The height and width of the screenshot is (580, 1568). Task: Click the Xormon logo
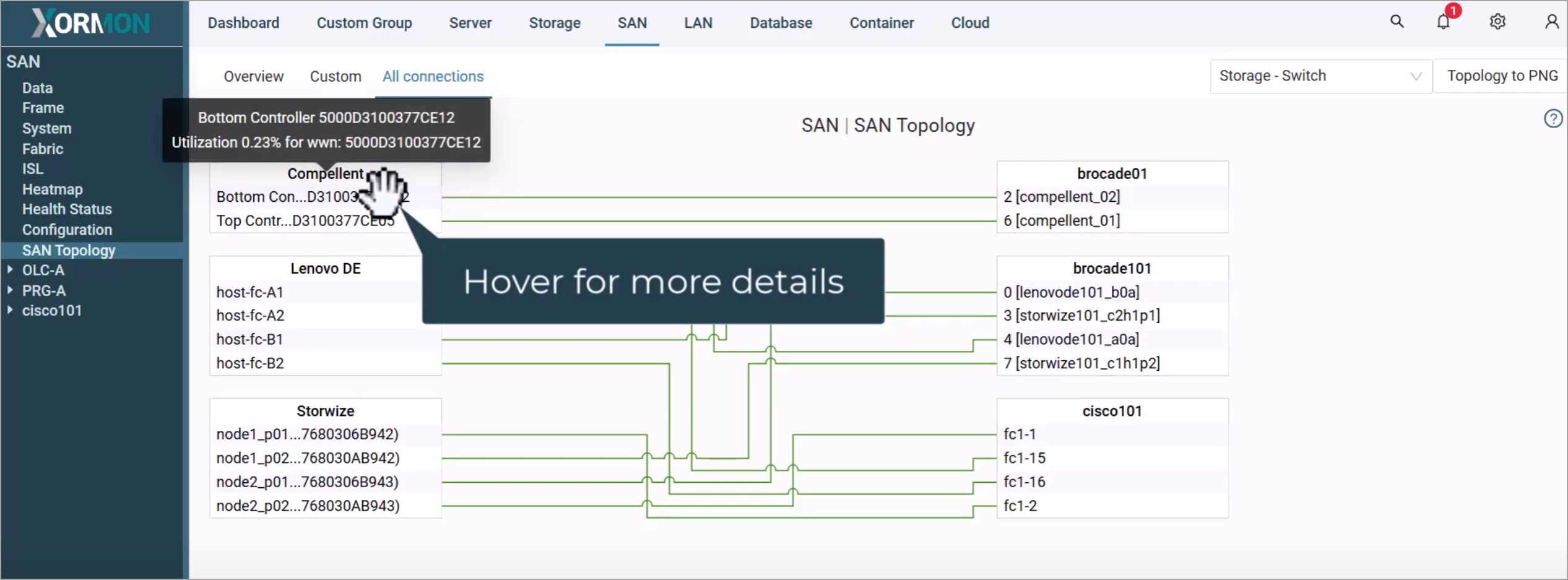coord(91,23)
